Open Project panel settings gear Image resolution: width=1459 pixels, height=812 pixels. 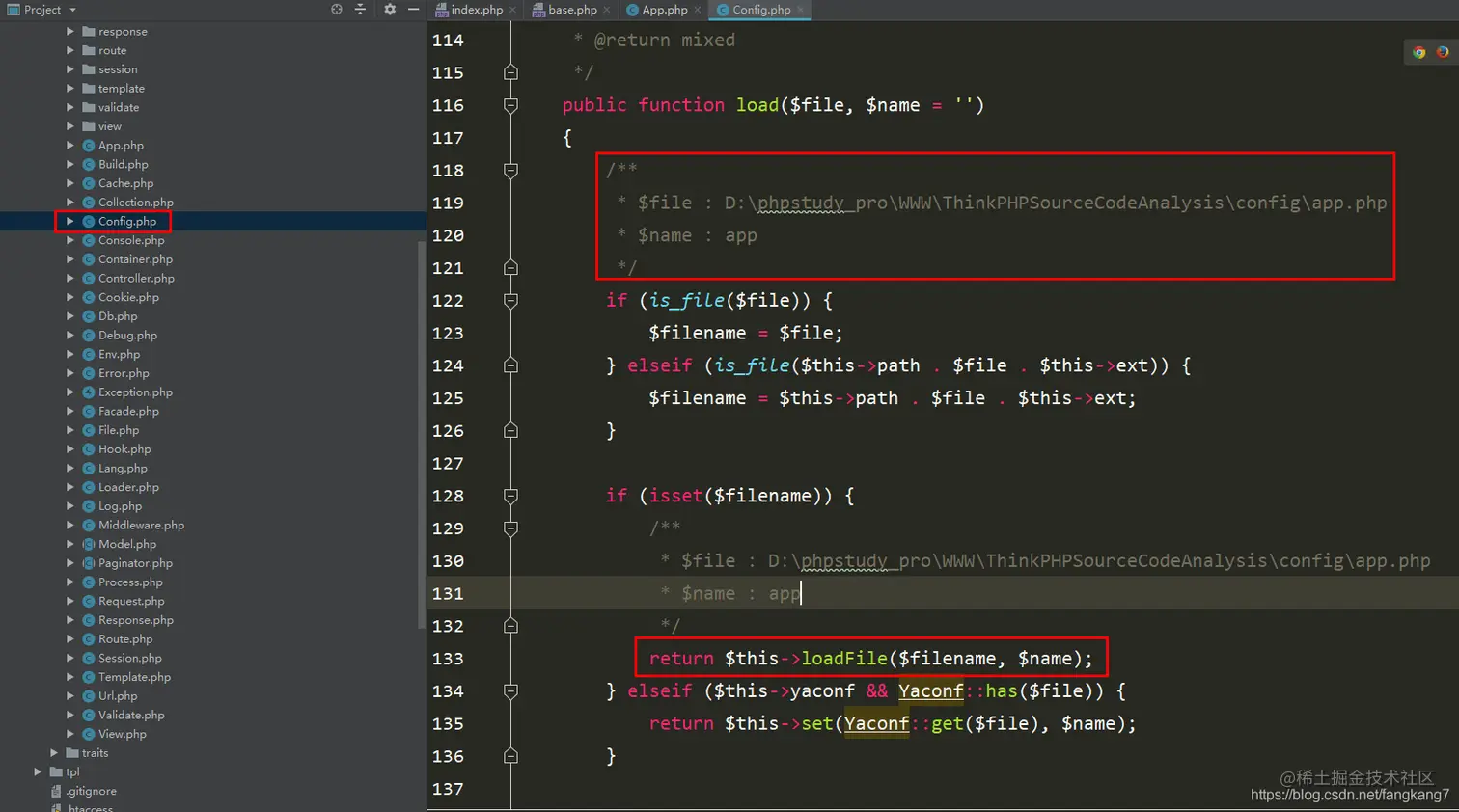coord(390,10)
